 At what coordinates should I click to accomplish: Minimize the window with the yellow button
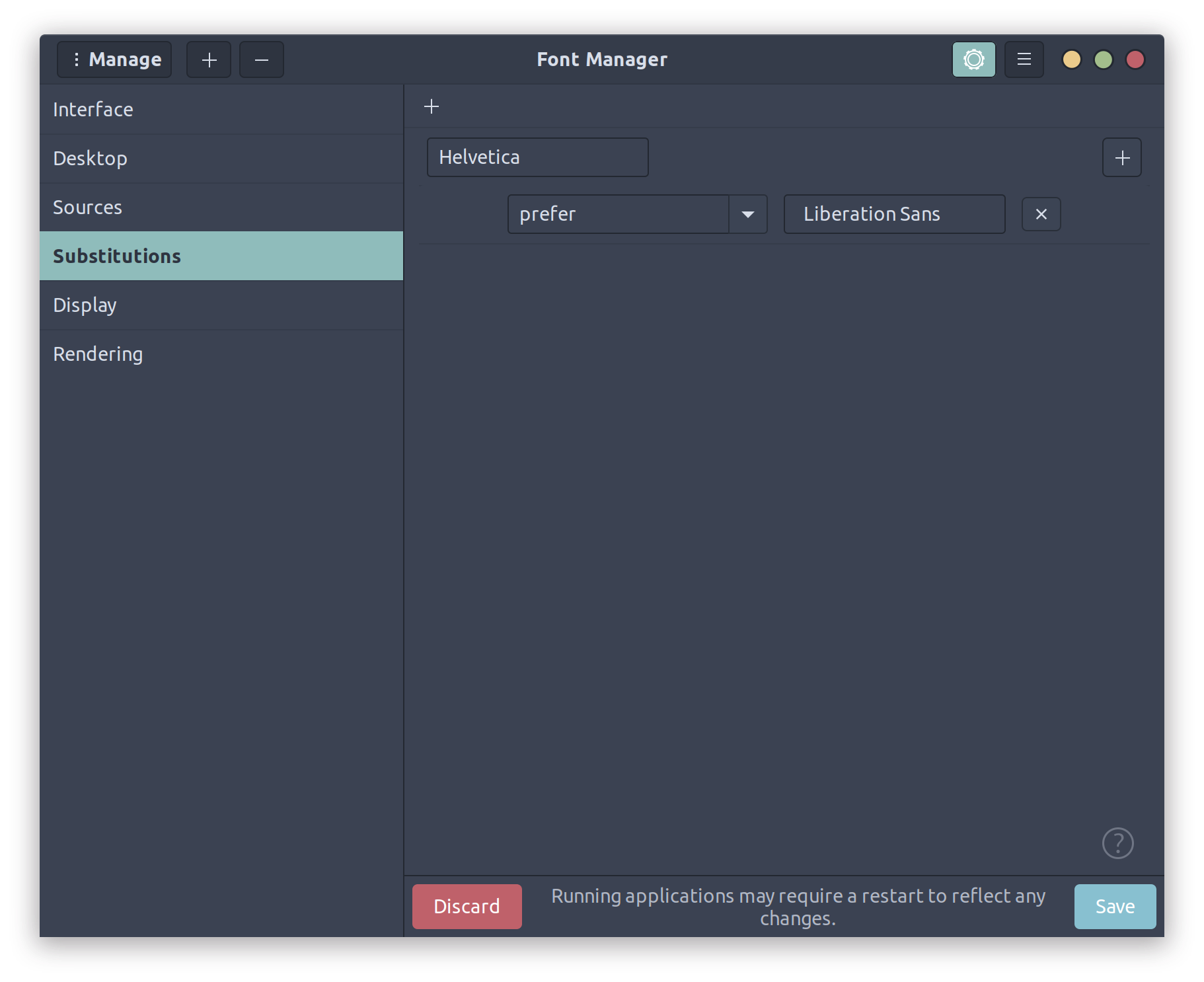tap(1072, 59)
